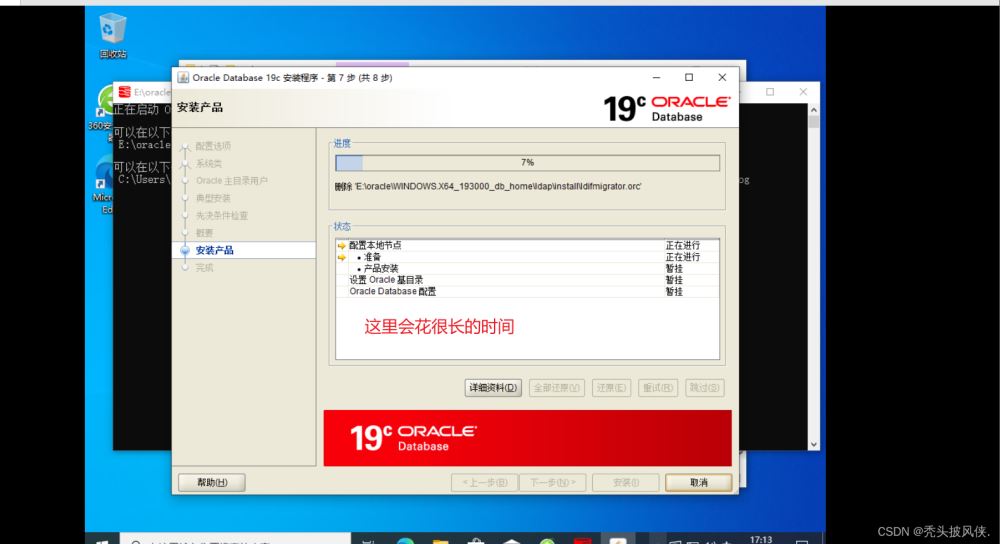Click the Oracle Database 配置 status row

pos(527,291)
